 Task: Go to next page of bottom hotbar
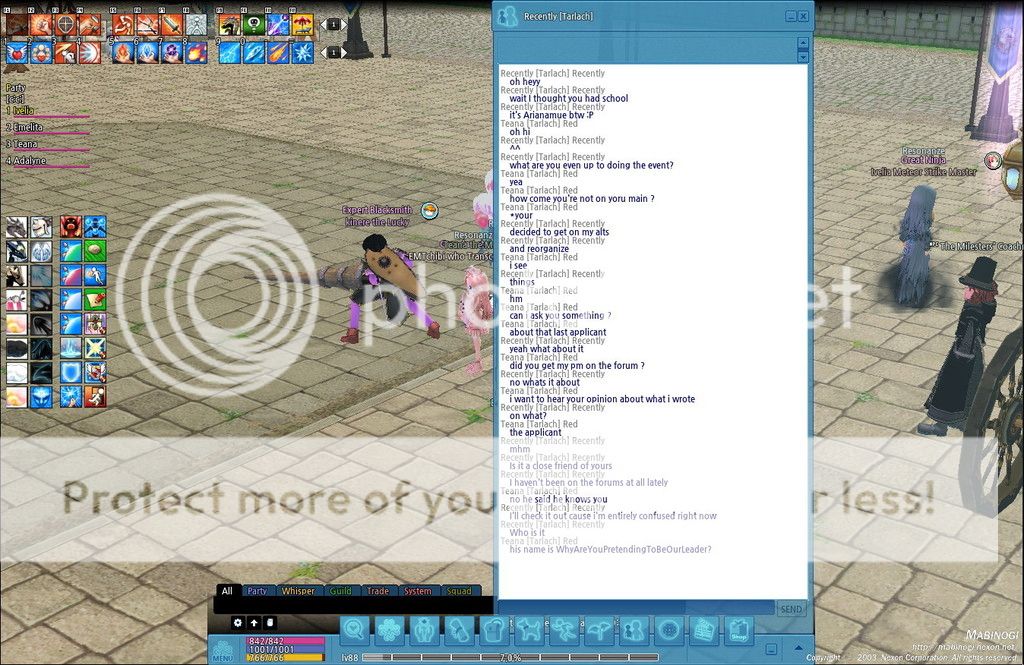tap(343, 52)
